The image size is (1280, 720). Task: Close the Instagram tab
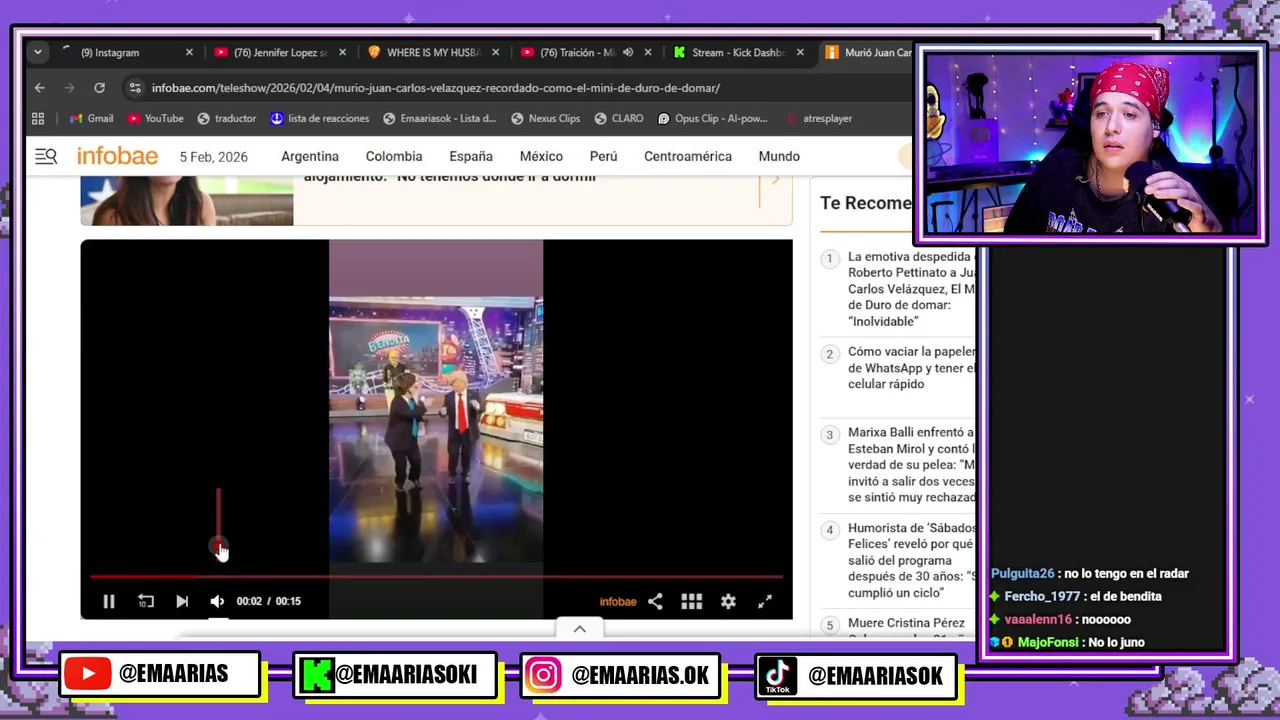point(189,52)
